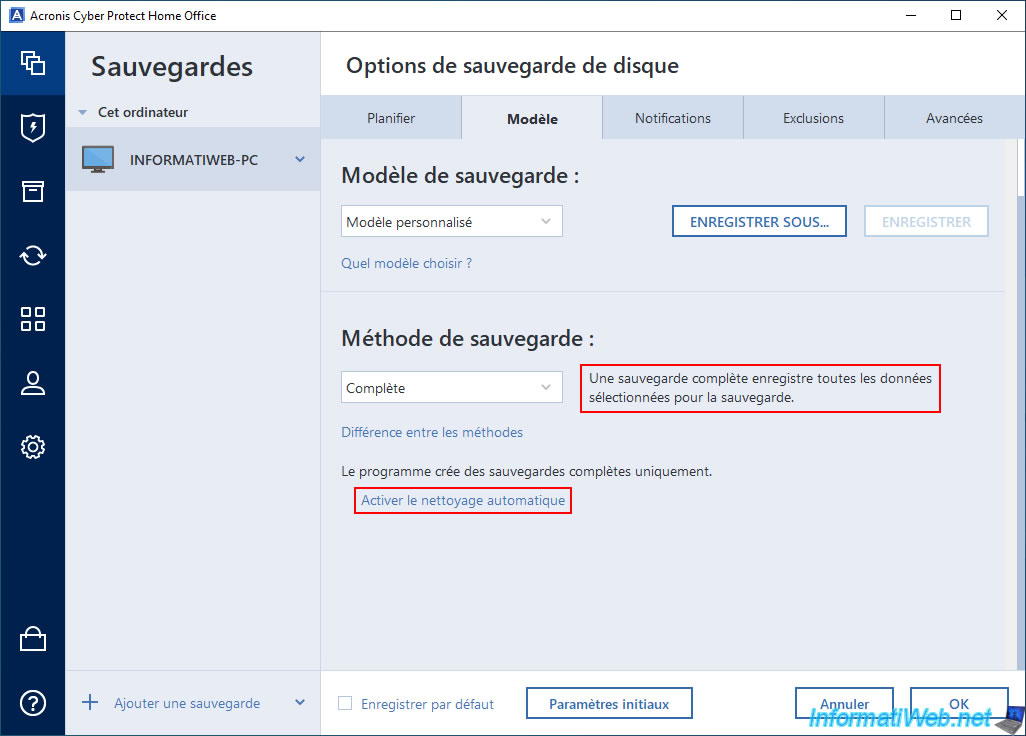This screenshot has width=1026, height=736.
Task: Maximize the Acronis window
Action: point(956,15)
